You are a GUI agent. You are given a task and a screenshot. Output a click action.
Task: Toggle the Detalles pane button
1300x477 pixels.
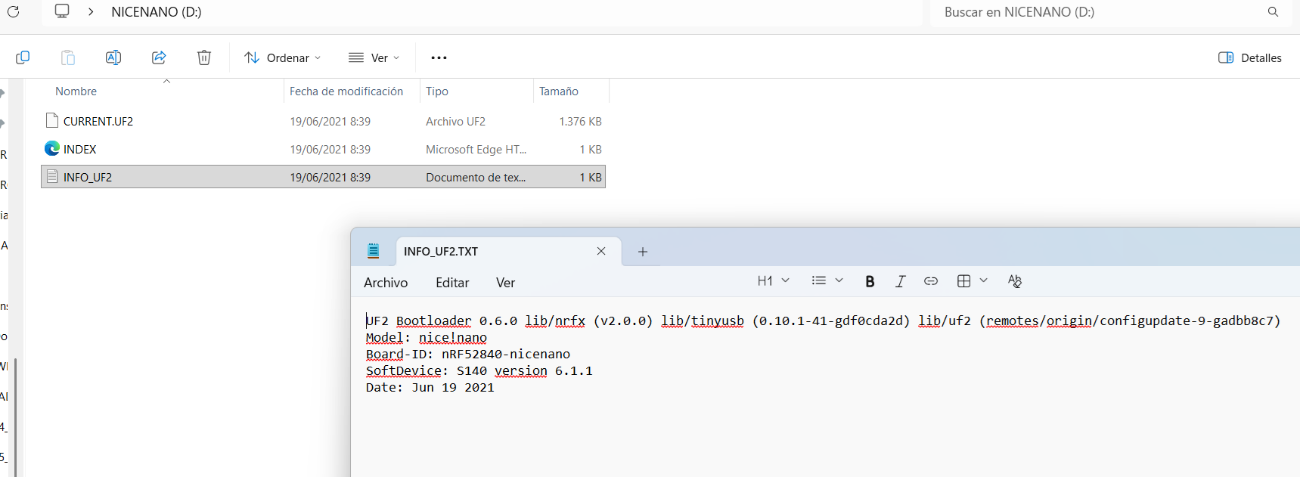click(1250, 58)
